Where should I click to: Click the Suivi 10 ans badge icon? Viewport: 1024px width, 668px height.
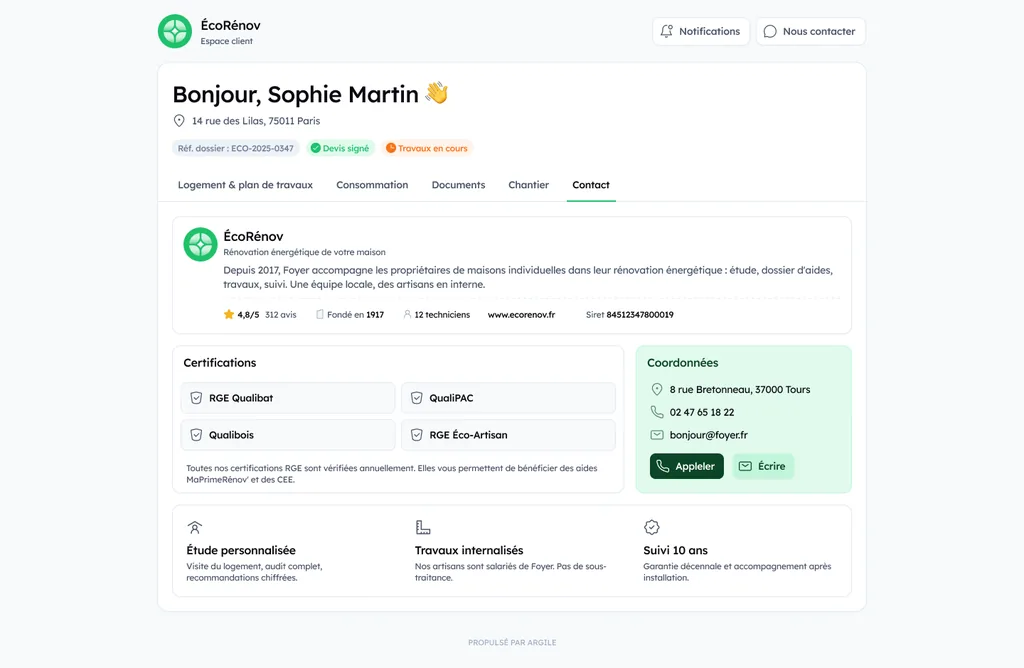point(652,527)
